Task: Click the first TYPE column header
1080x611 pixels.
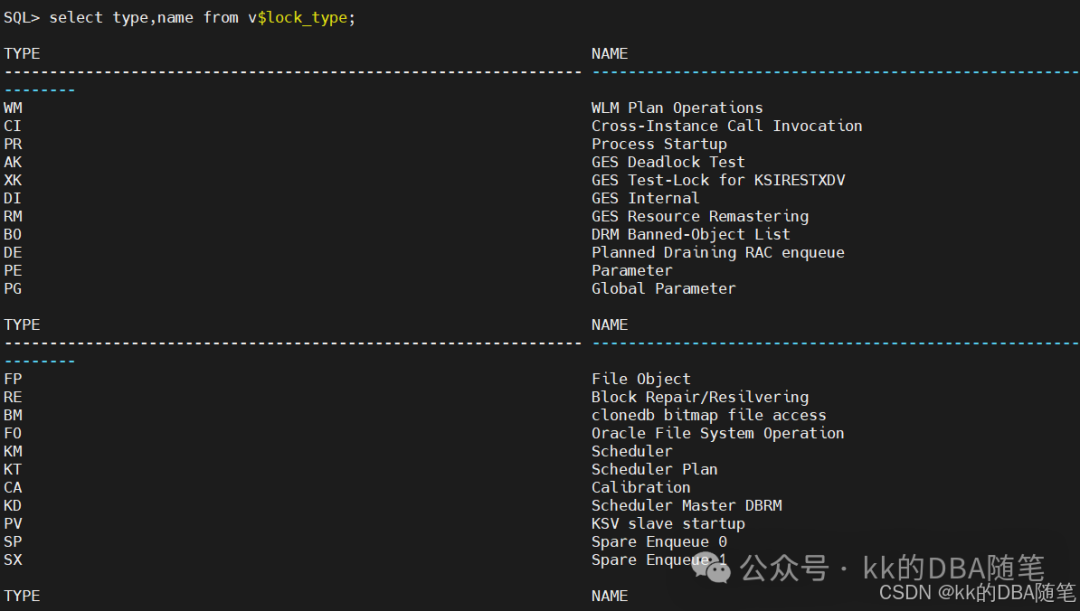Action: coord(22,54)
